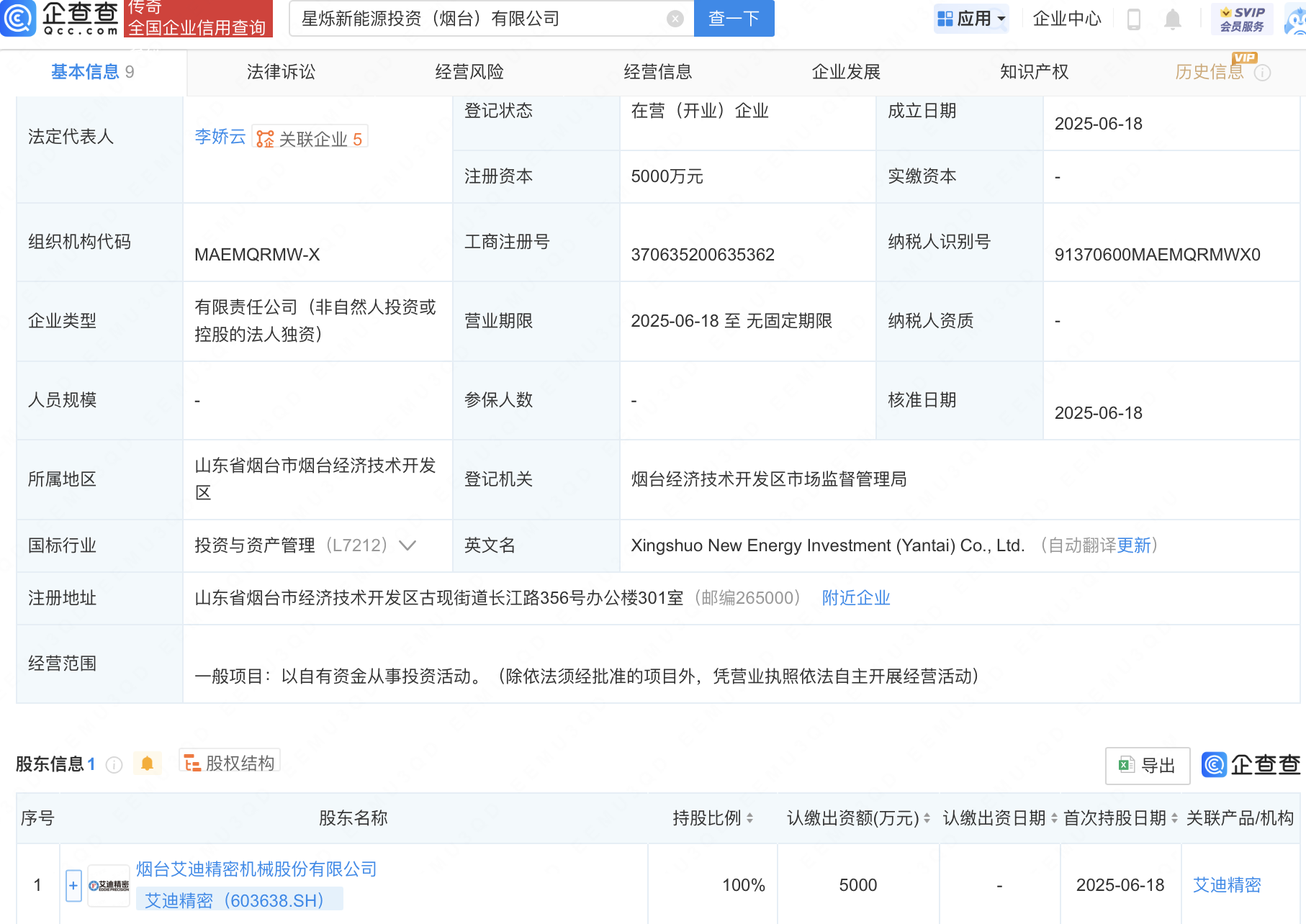
Task: Open legal representative 李娇云 profile
Action: (220, 137)
